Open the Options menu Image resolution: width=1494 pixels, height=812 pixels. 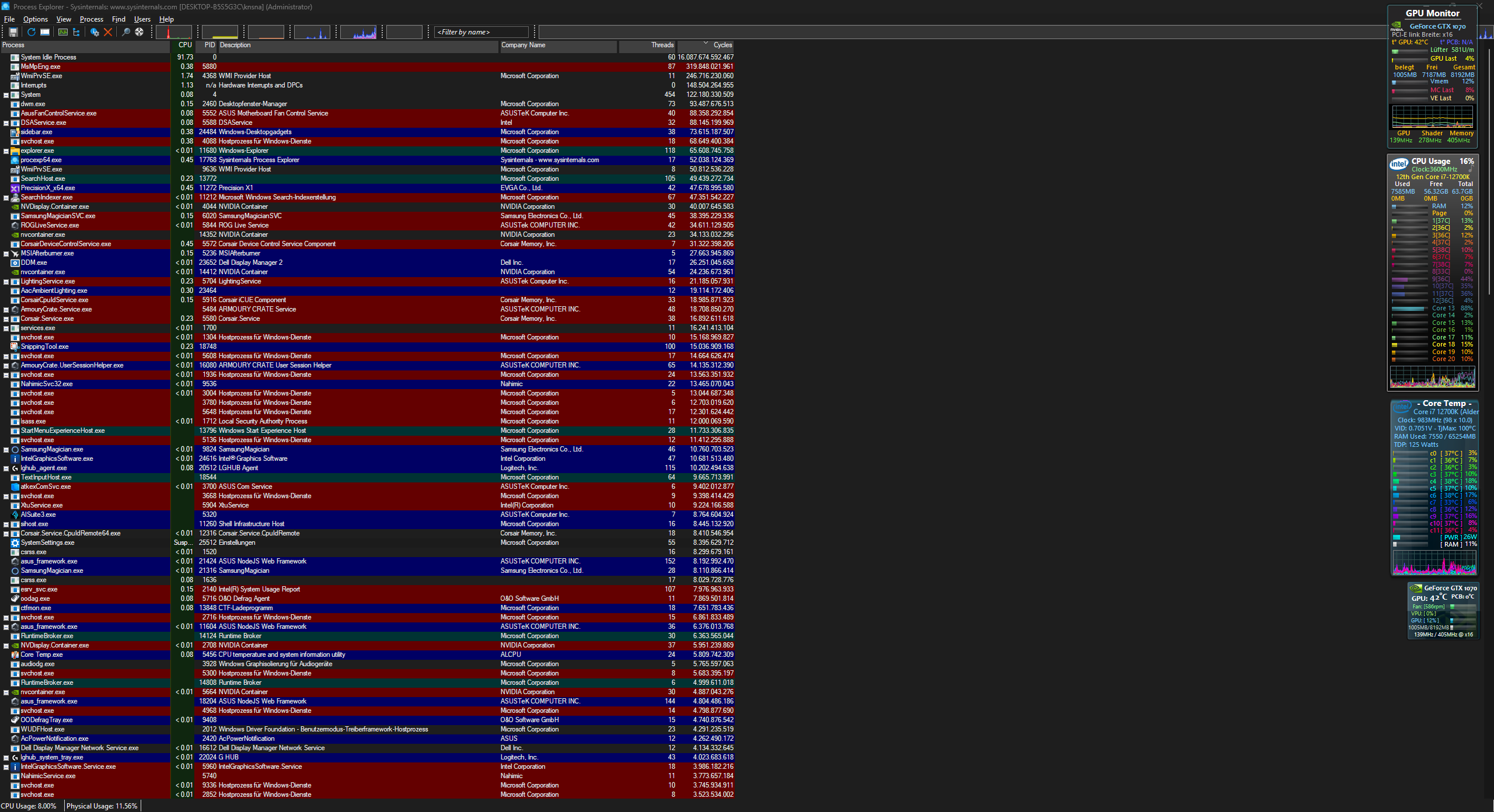tap(35, 19)
